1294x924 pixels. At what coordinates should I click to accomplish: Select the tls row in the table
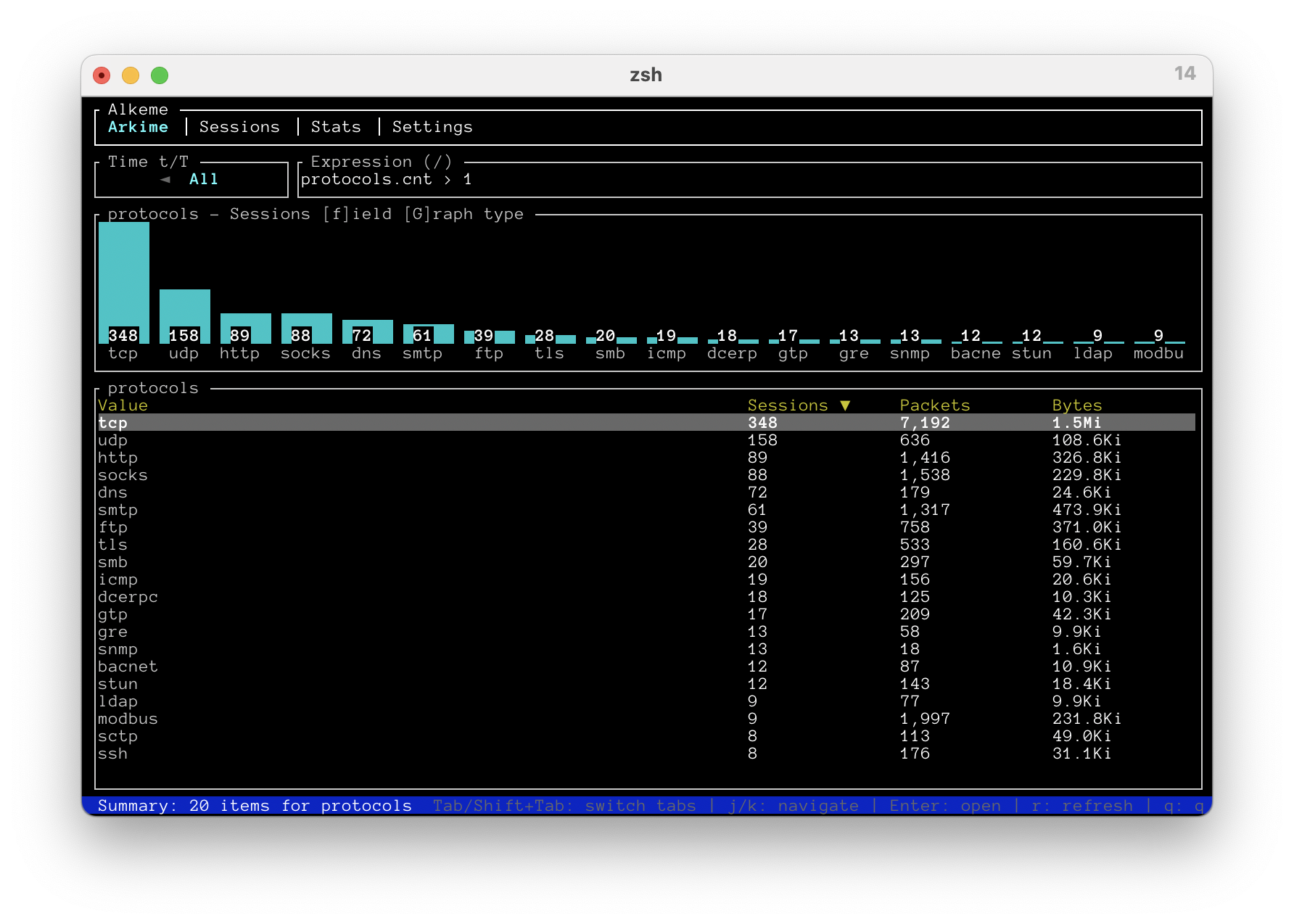tap(646, 545)
